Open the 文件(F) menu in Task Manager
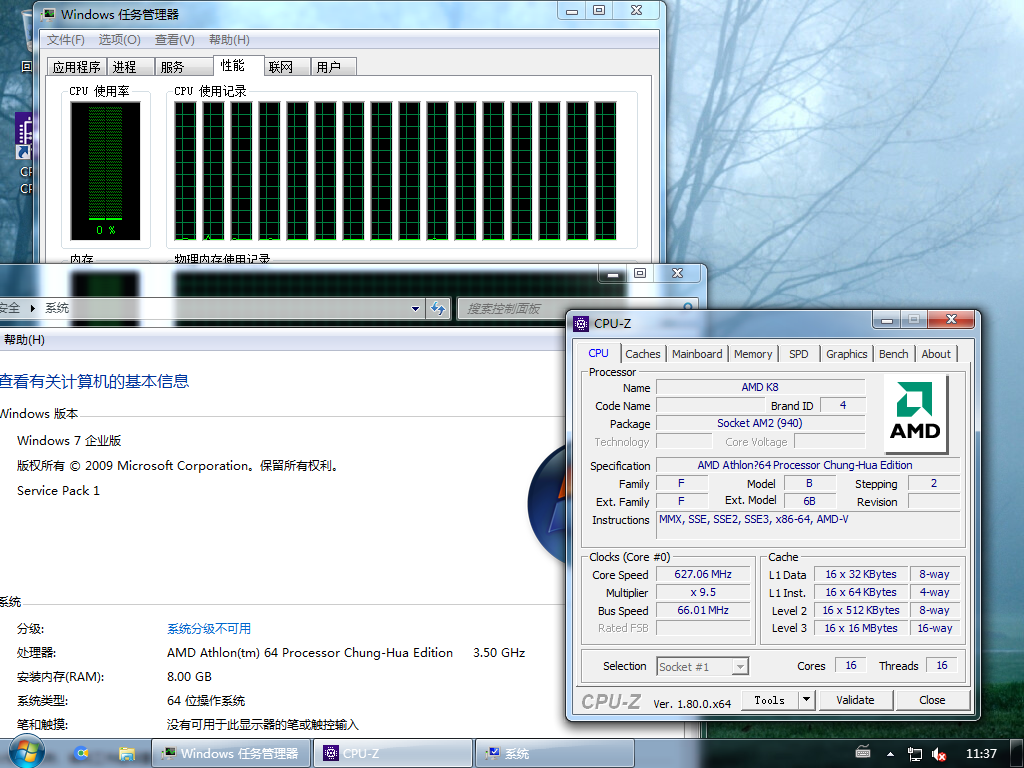The image size is (1024, 768). [65, 39]
